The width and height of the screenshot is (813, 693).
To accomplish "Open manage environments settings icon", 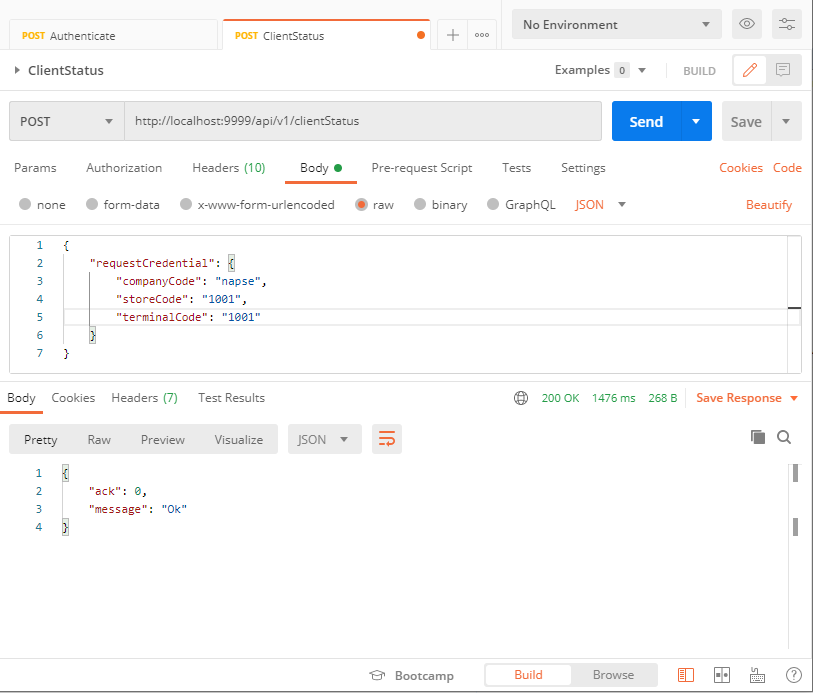I will pos(787,24).
